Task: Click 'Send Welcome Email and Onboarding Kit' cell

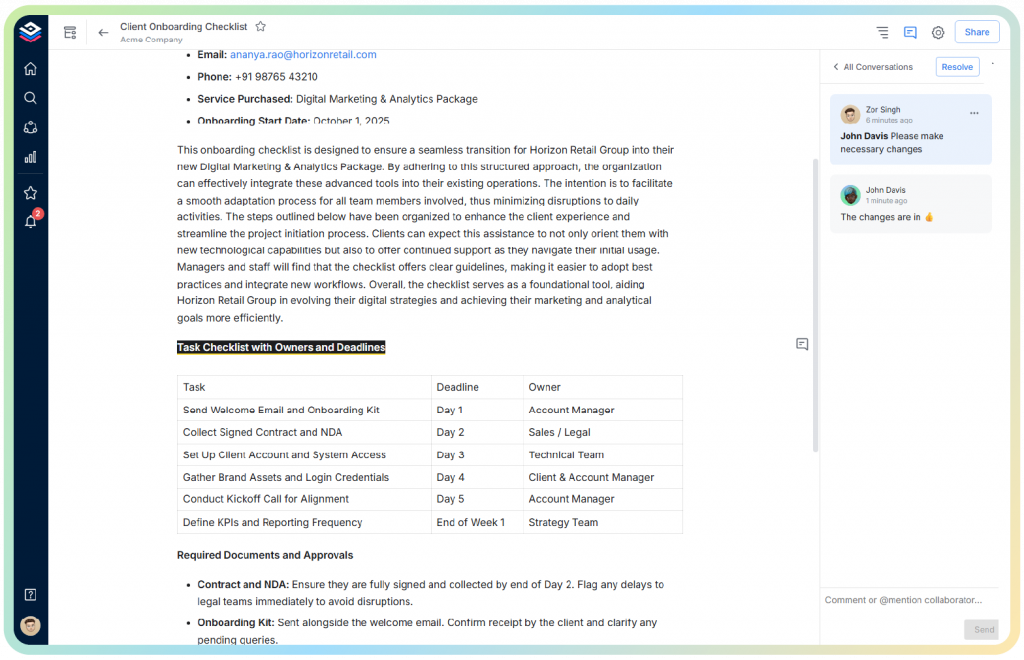Action: [304, 410]
